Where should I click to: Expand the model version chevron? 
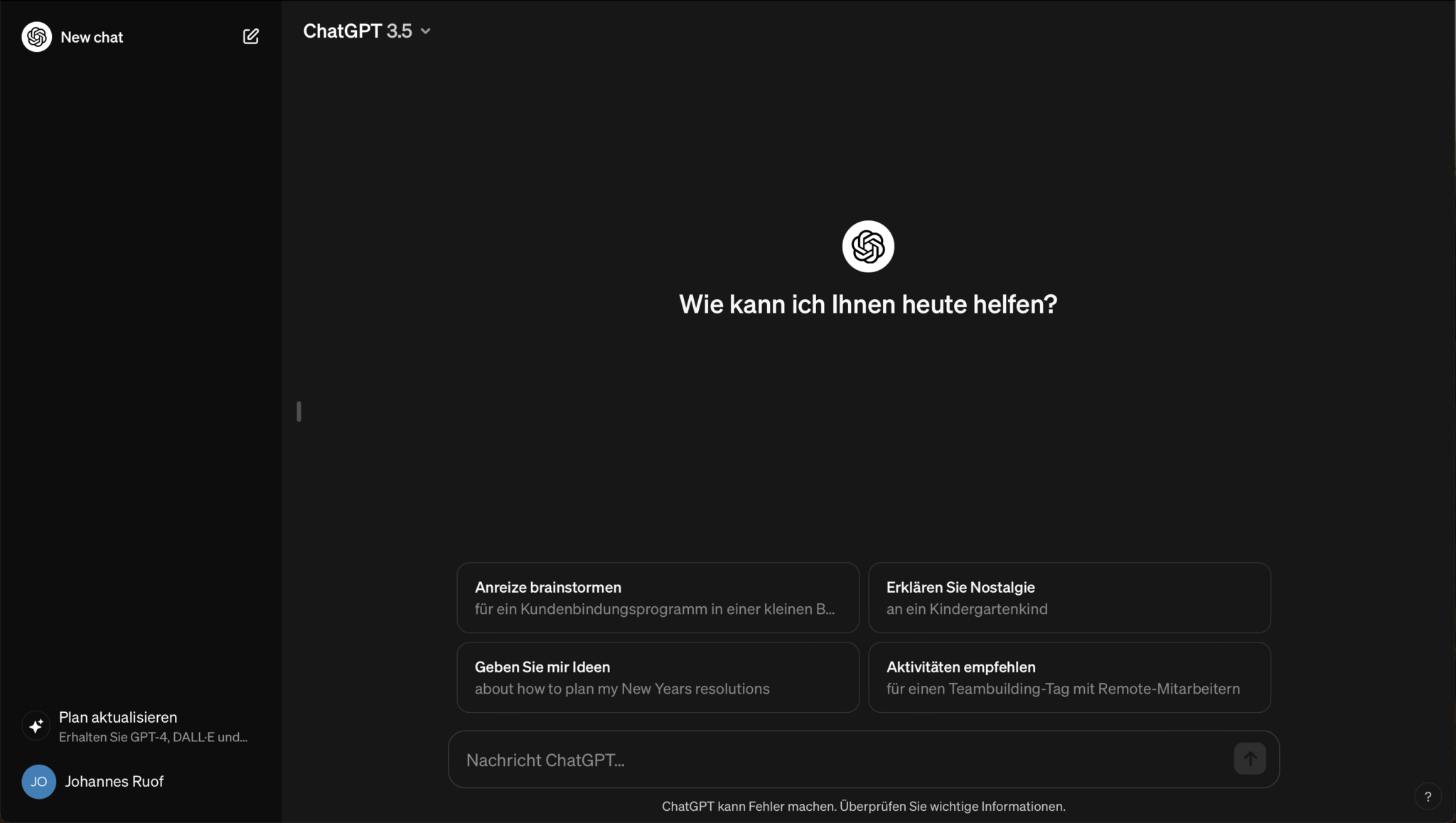click(x=425, y=31)
